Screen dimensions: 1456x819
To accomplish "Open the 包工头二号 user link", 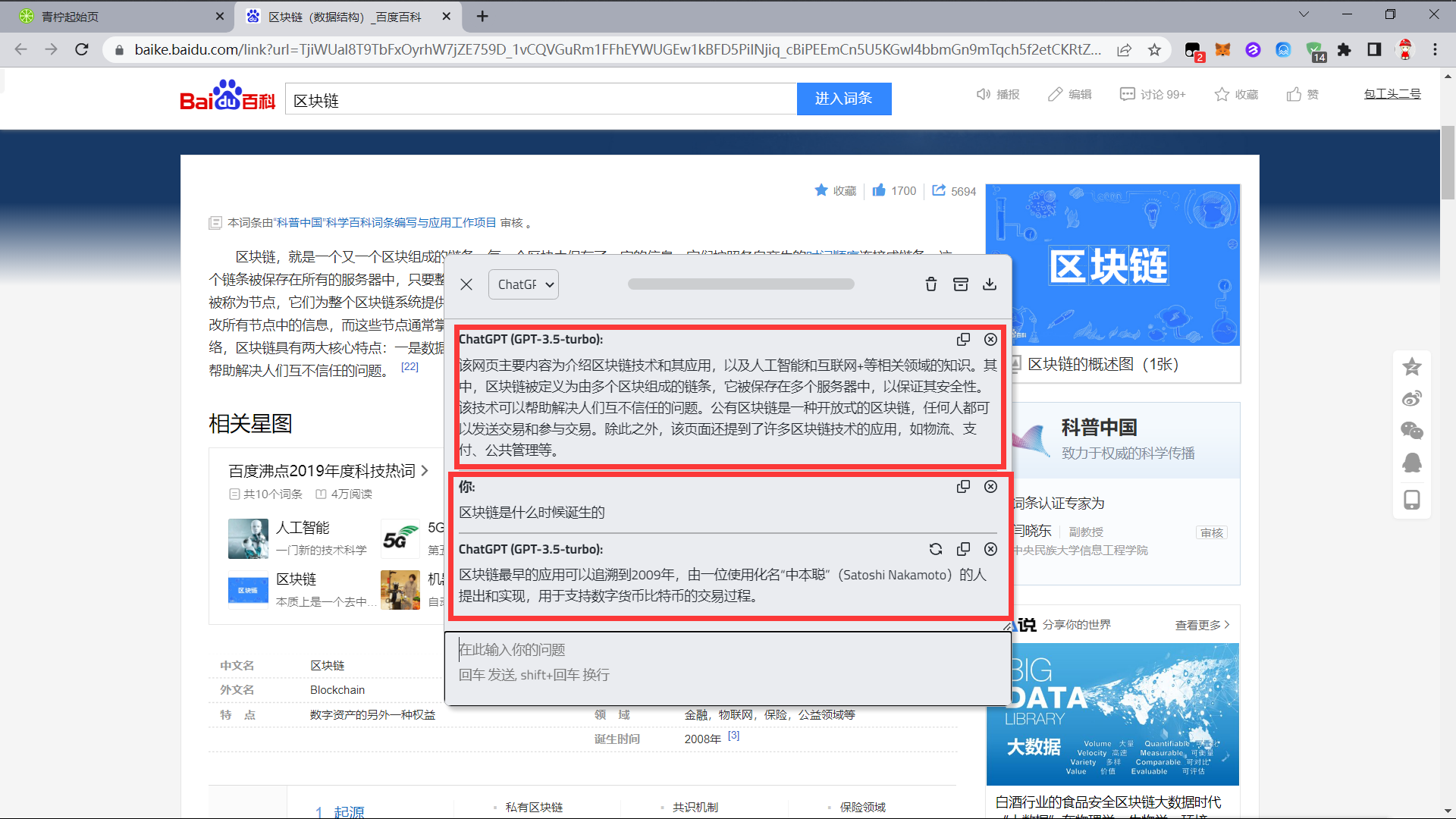I will pyautogui.click(x=1392, y=94).
